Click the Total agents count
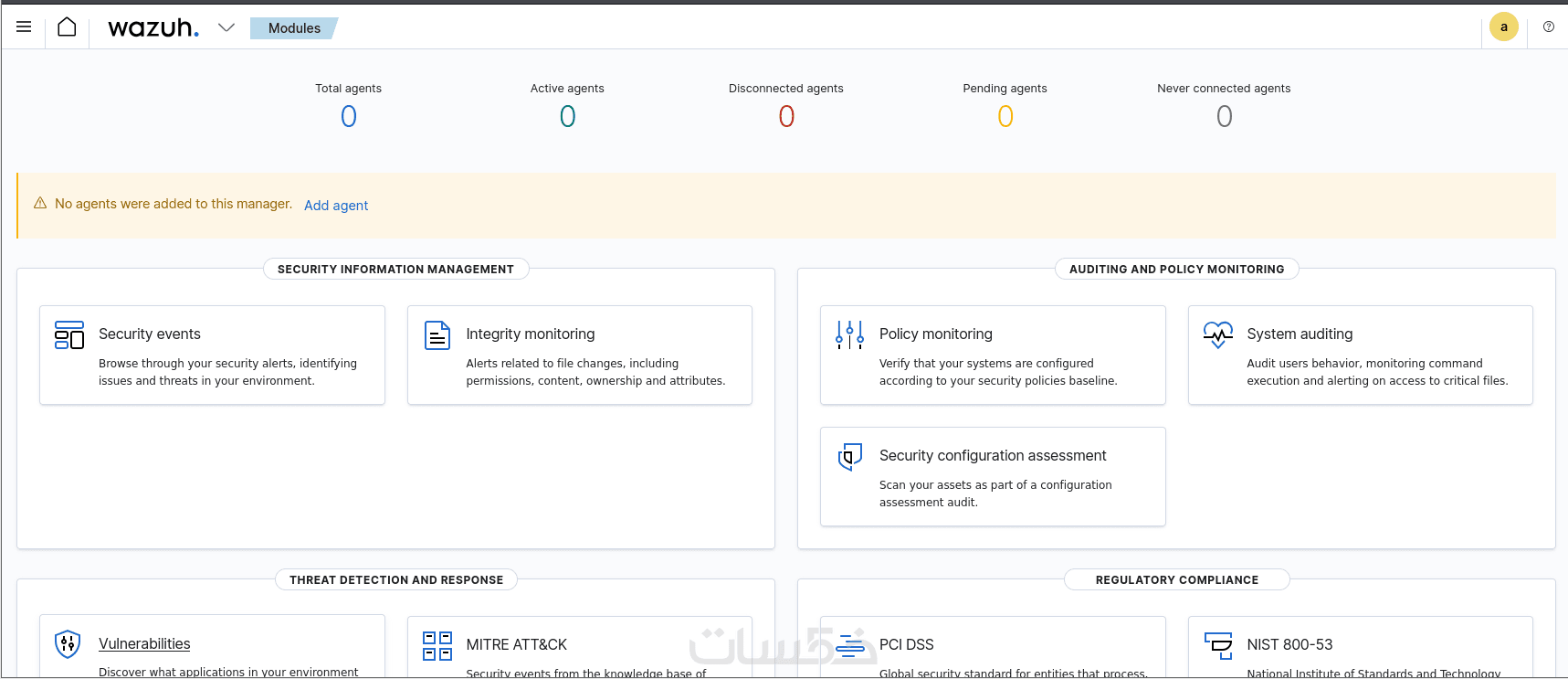1568x679 pixels. (349, 116)
